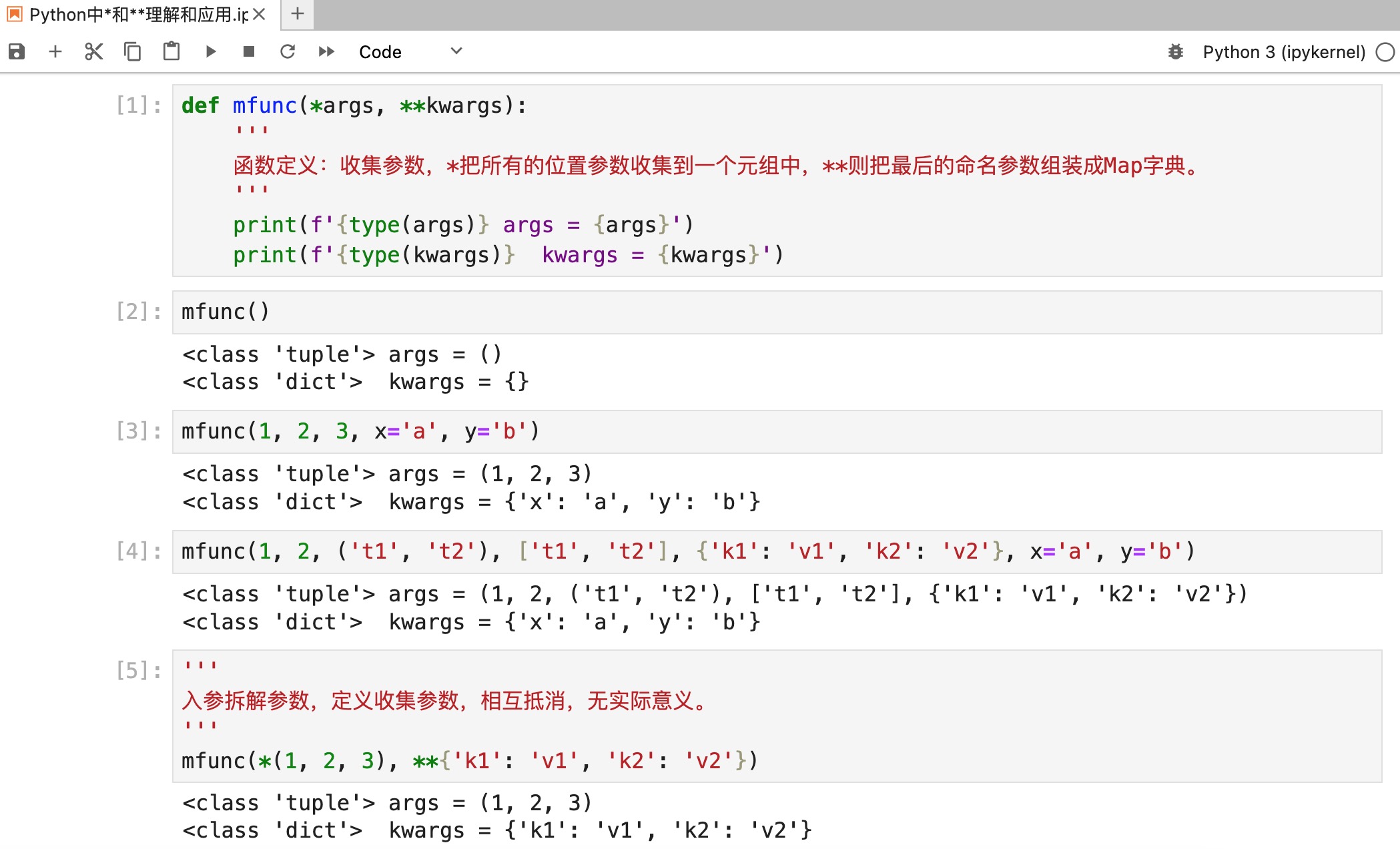Click the [2]: cell prompt

(139, 312)
